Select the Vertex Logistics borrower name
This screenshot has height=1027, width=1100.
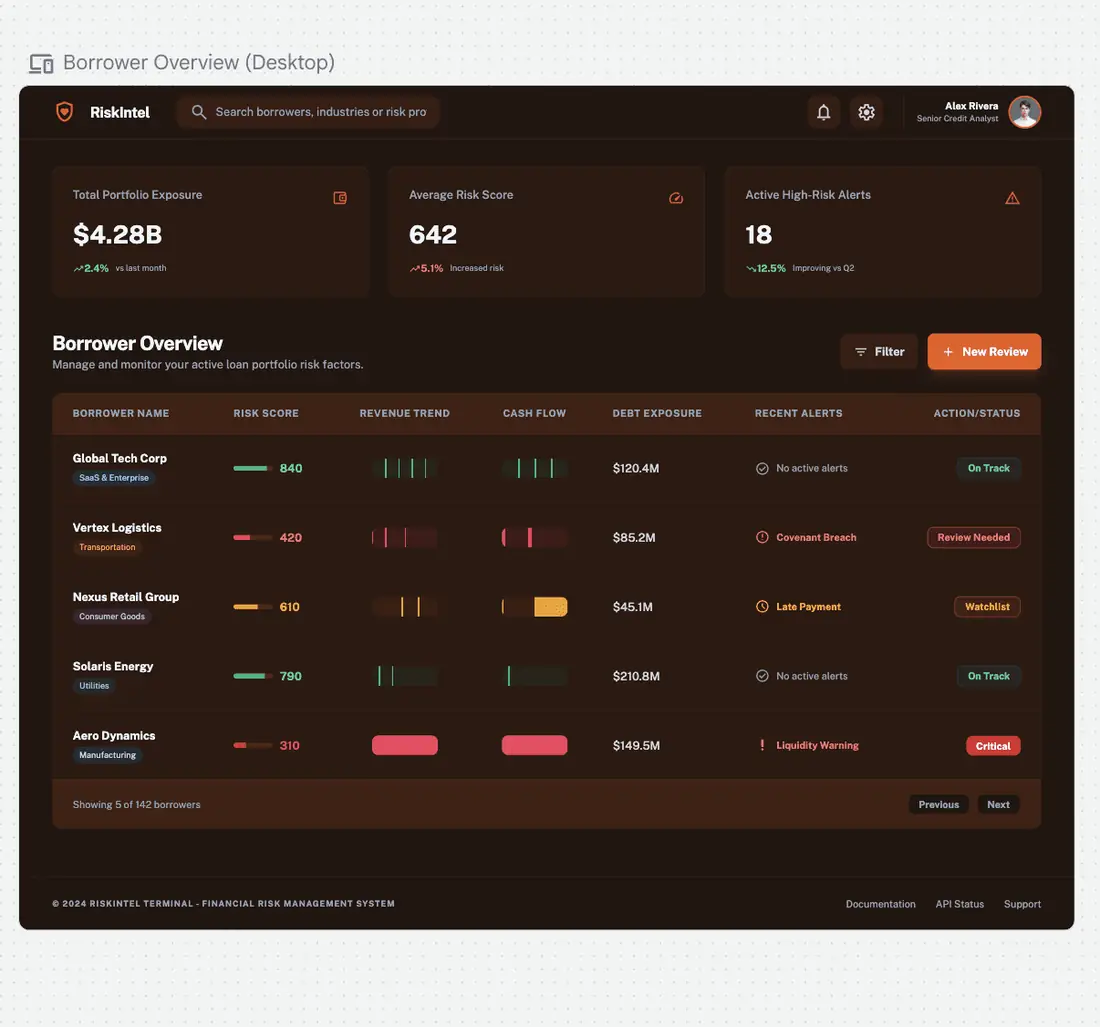117,528
